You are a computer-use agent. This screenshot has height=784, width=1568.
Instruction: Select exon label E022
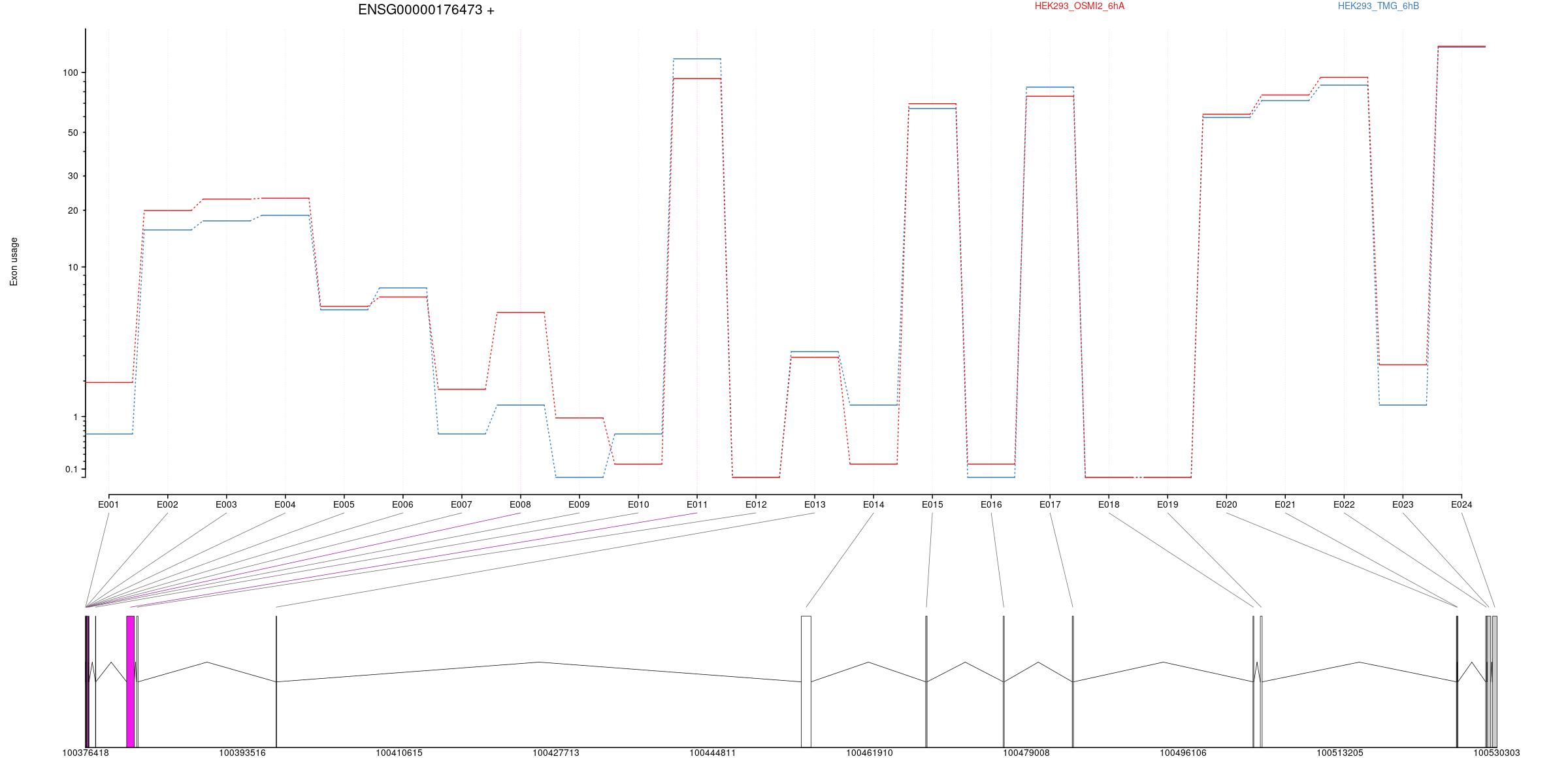(x=1344, y=504)
